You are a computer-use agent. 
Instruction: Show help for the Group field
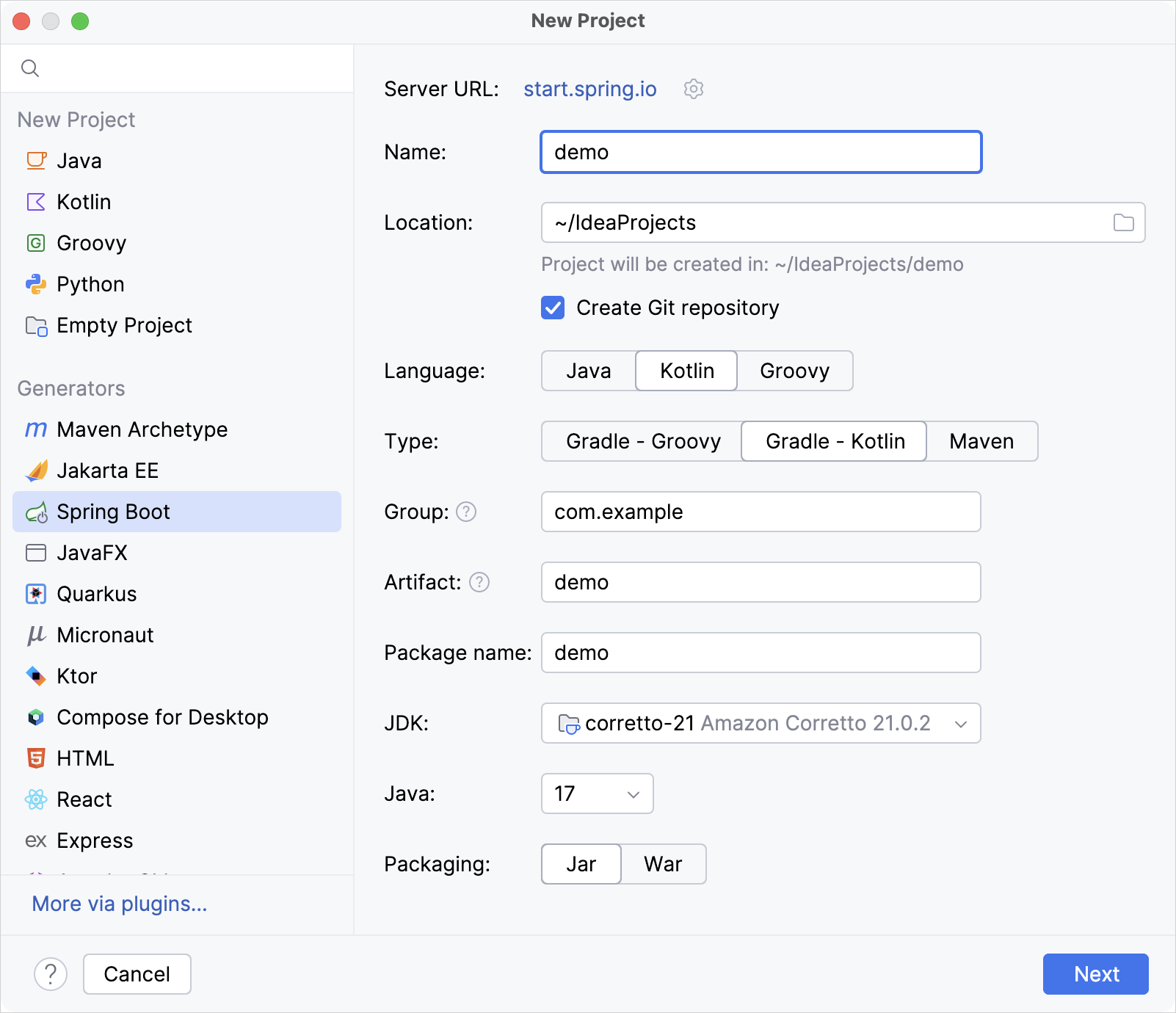pos(466,512)
